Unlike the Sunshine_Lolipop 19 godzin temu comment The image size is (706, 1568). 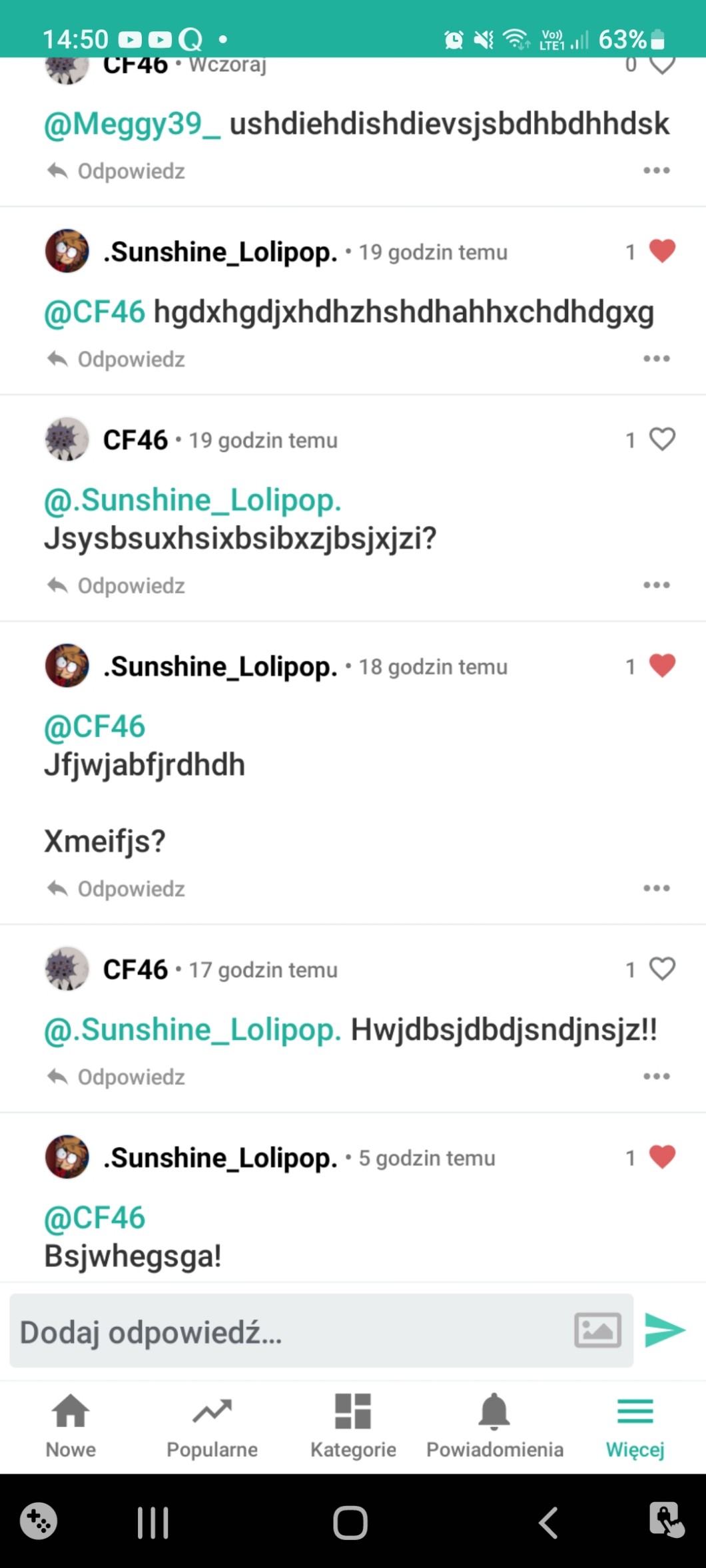pyautogui.click(x=662, y=251)
